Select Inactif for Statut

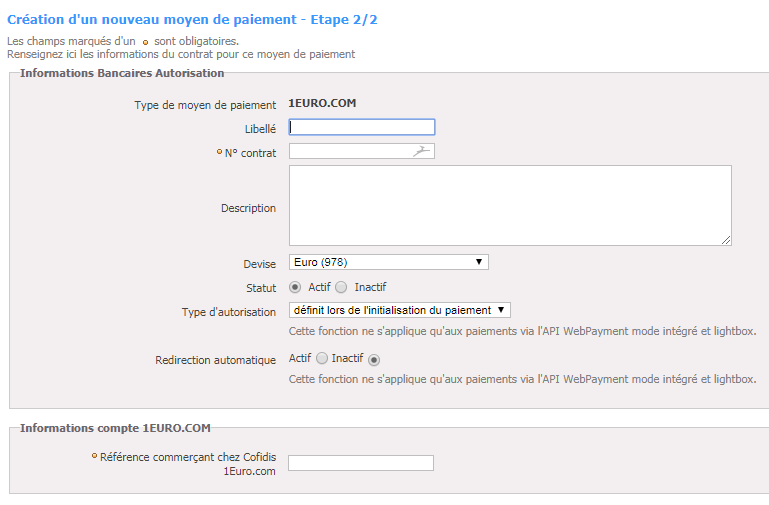[341, 287]
